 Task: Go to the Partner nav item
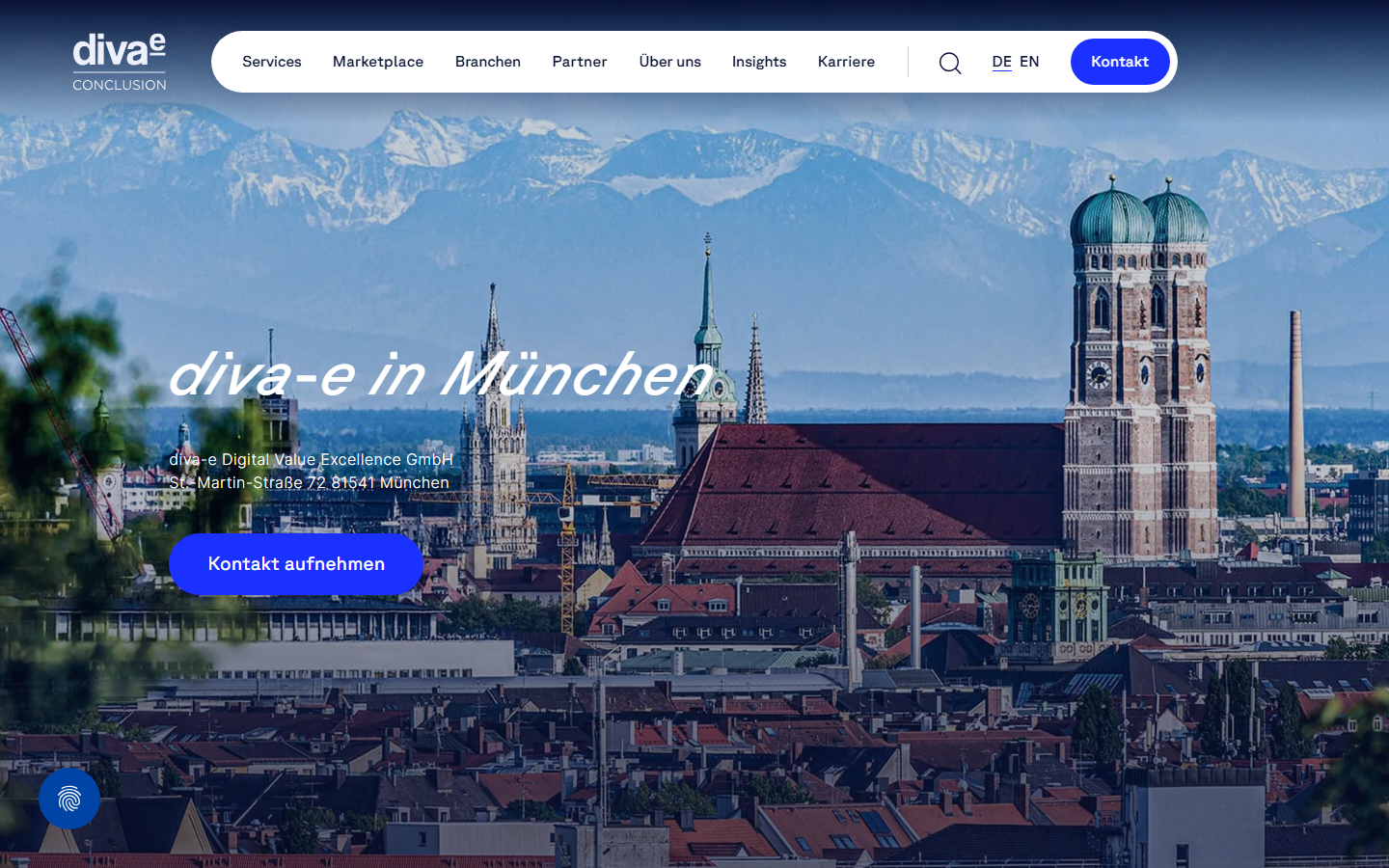point(580,62)
